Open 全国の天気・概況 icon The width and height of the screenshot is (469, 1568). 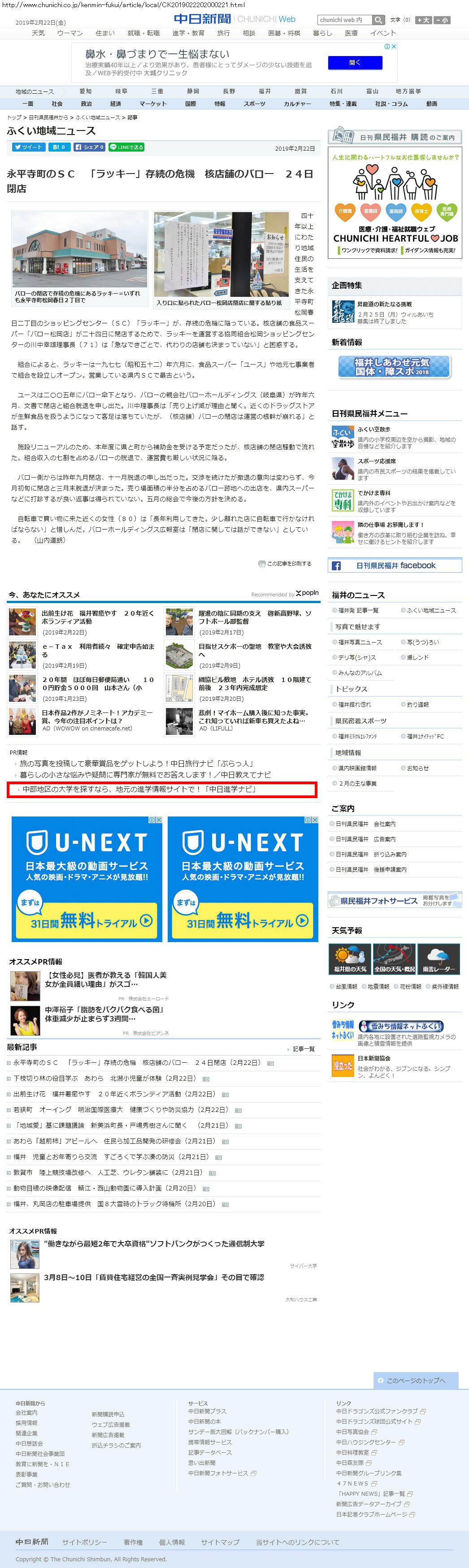tap(394, 959)
